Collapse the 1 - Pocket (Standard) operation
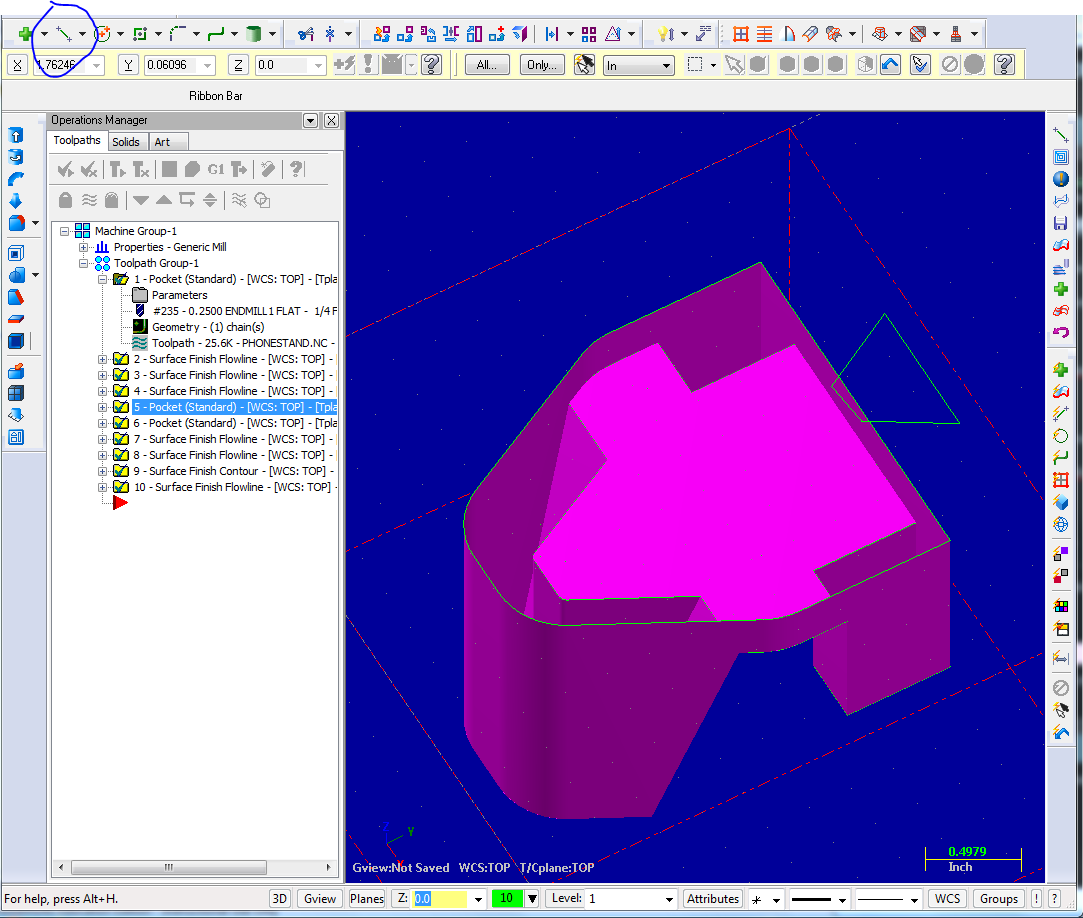Screen dimensions: 1083x918 103,279
